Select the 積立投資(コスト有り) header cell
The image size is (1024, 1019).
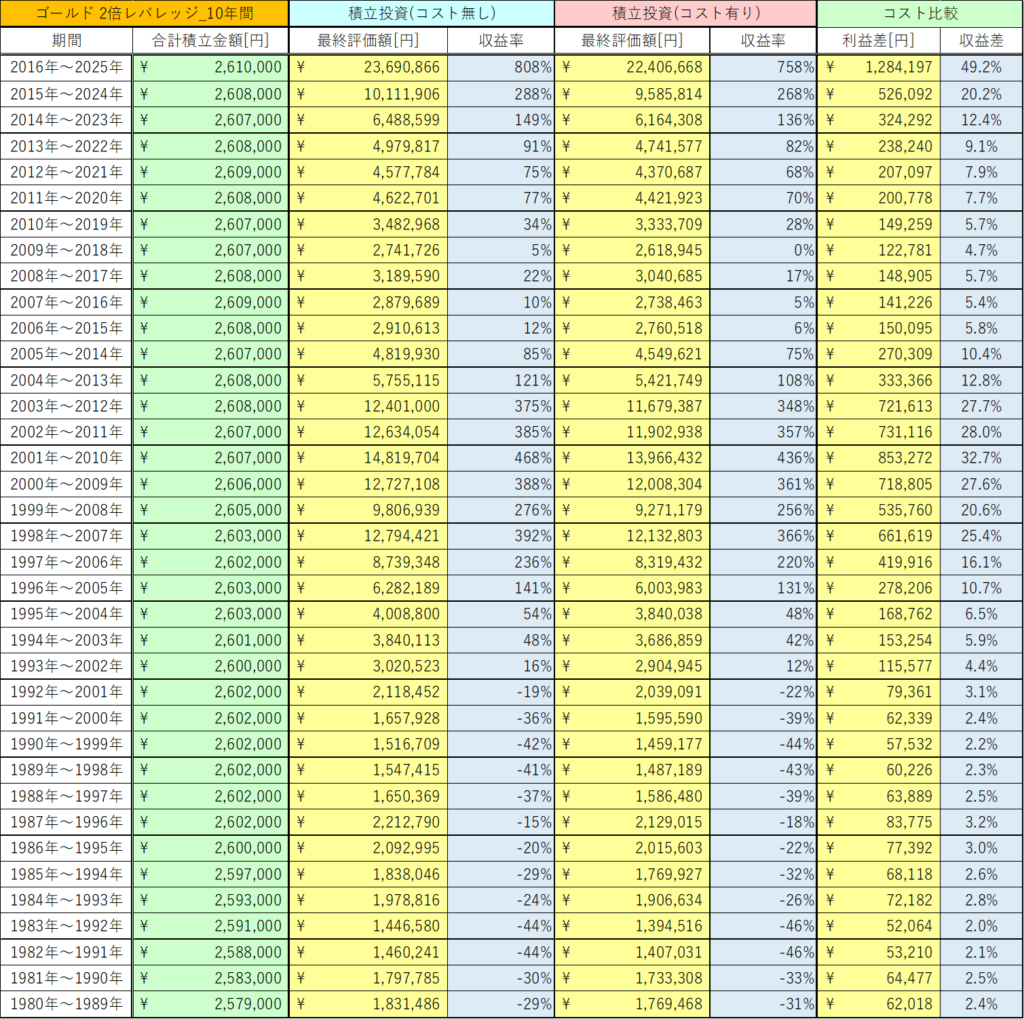[685, 14]
